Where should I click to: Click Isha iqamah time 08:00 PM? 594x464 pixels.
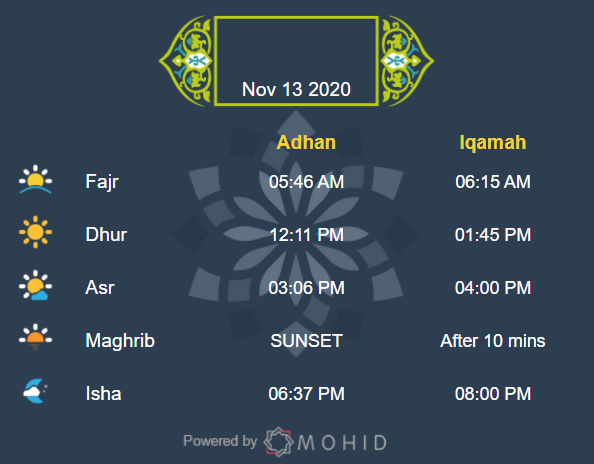pyautogui.click(x=493, y=394)
